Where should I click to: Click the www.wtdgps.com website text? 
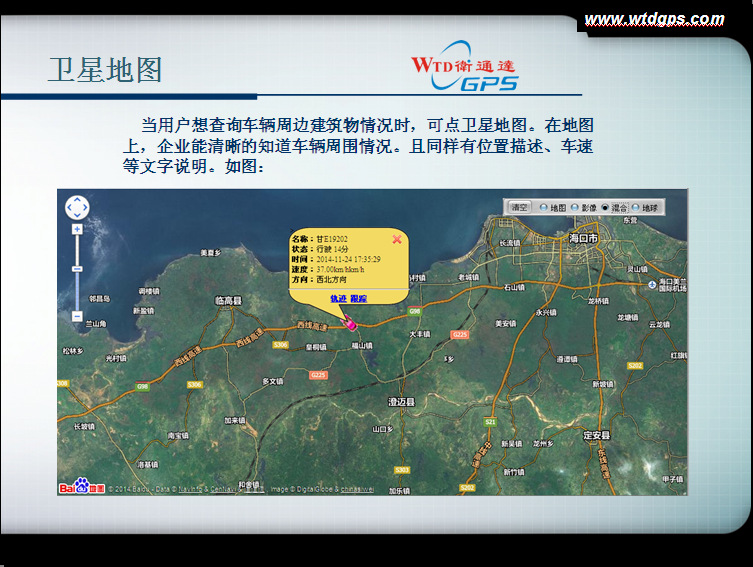[654, 19]
